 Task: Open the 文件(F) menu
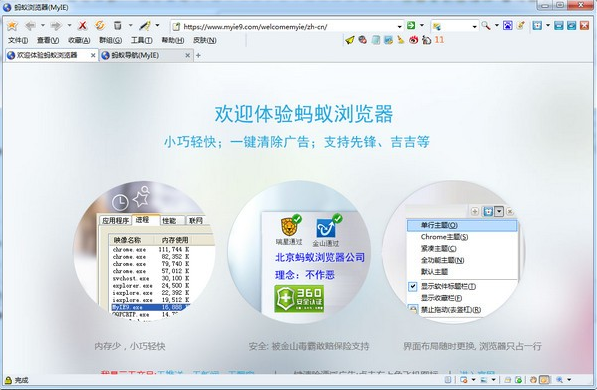click(x=18, y=40)
